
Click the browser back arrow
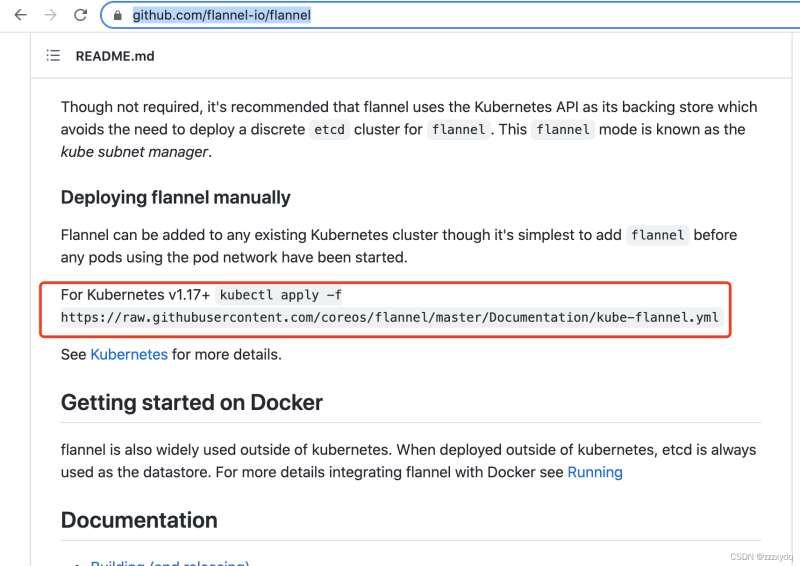coord(20,15)
